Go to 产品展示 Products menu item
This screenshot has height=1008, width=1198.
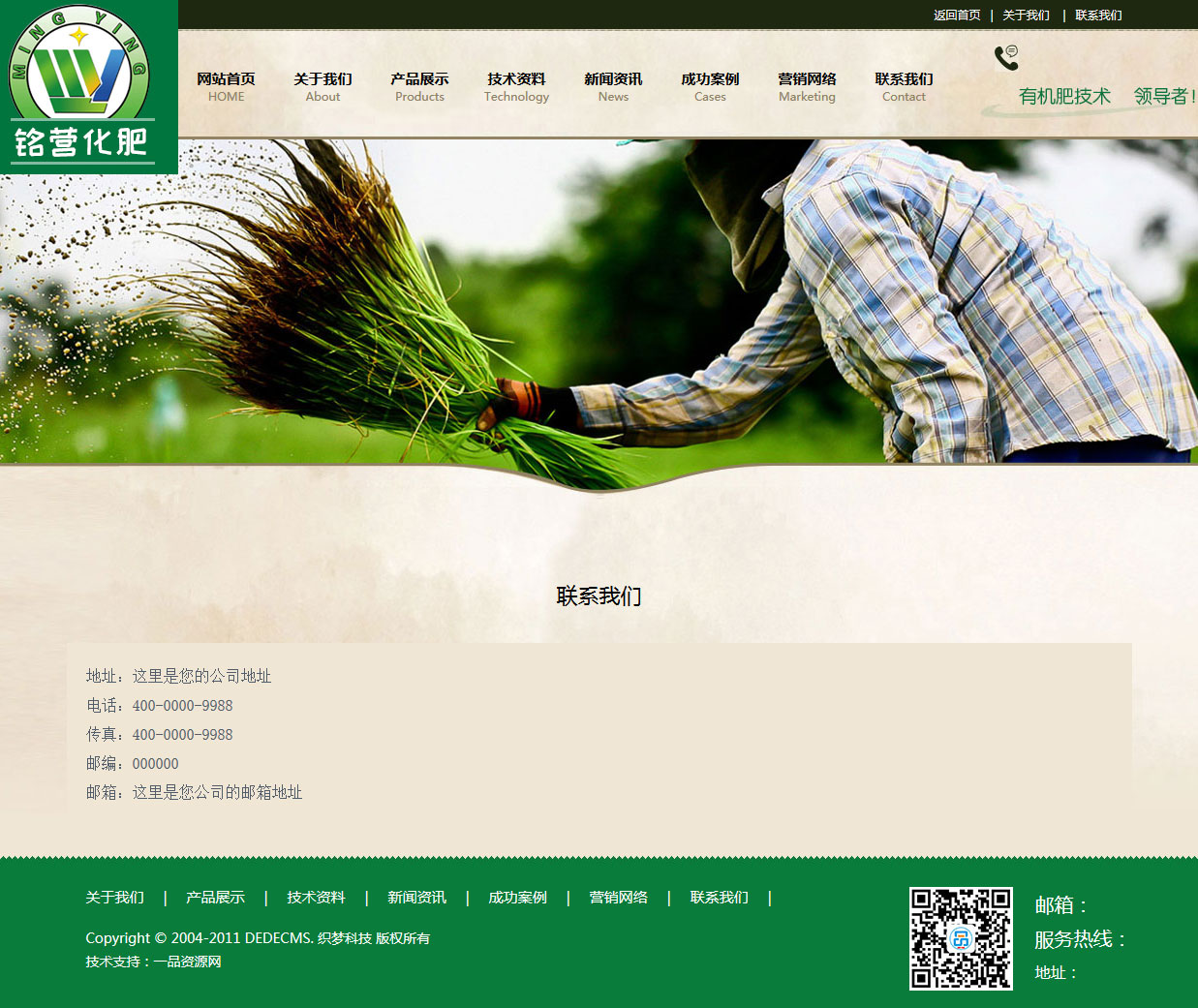[x=419, y=86]
